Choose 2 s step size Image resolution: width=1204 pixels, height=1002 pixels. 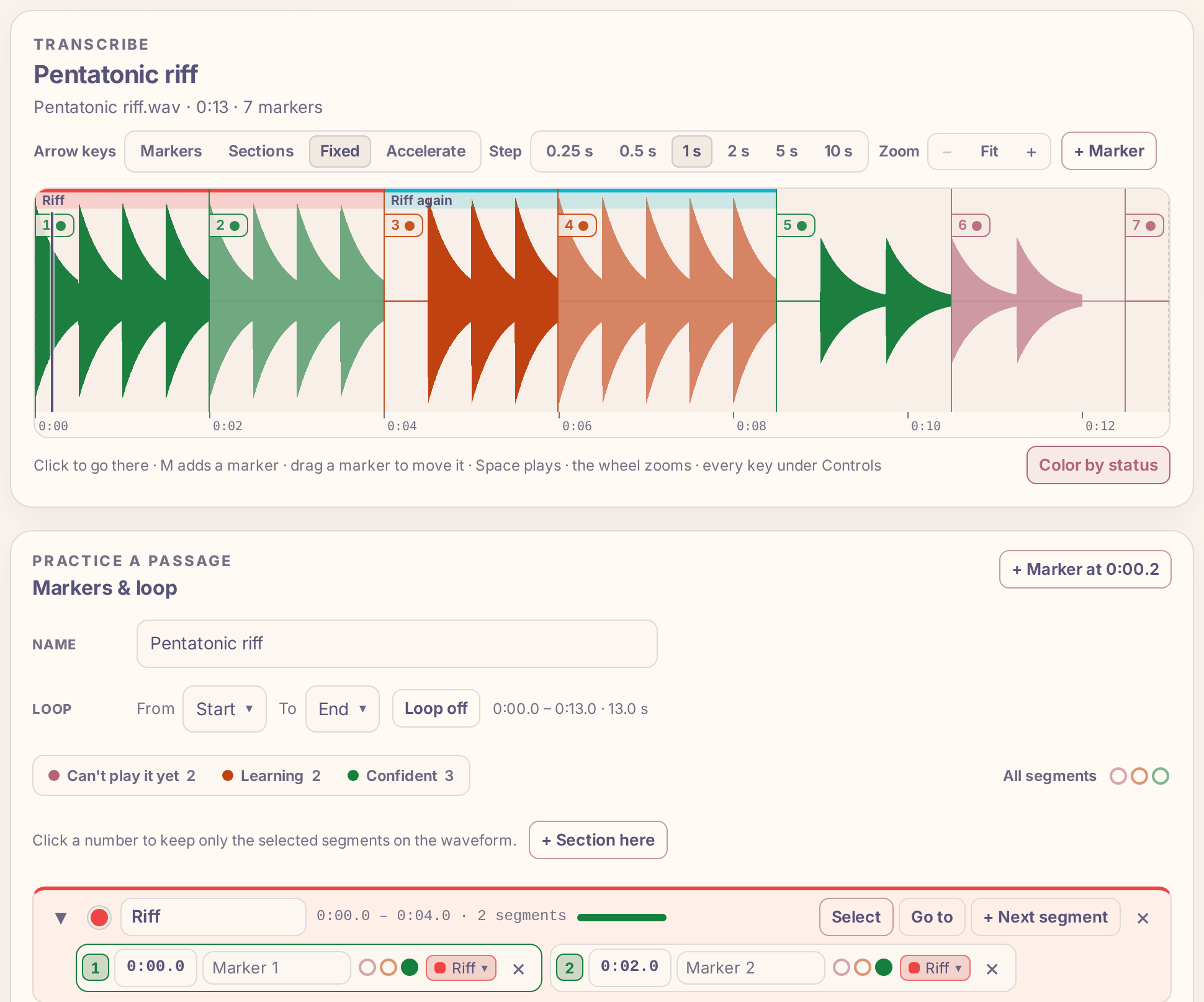tap(738, 151)
